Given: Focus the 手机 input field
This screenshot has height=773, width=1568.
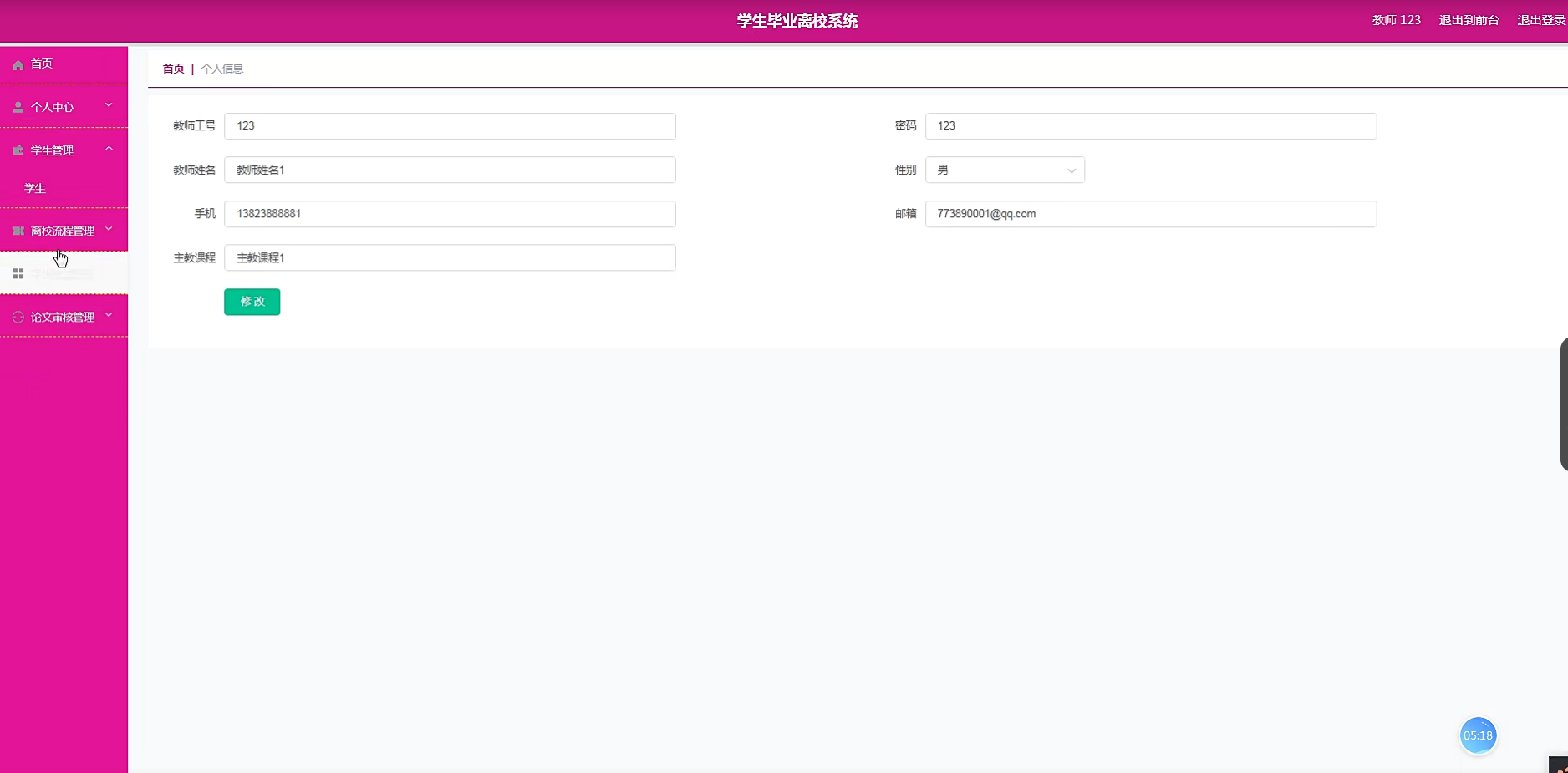Looking at the screenshot, I should coord(450,214).
